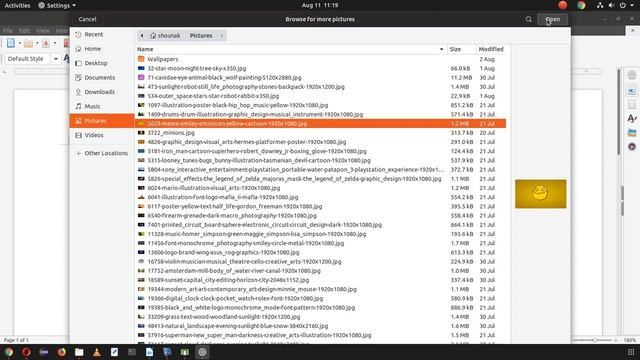The image size is (640, 360).
Task: Select Pictures in the places sidebar
Action: pos(102,121)
